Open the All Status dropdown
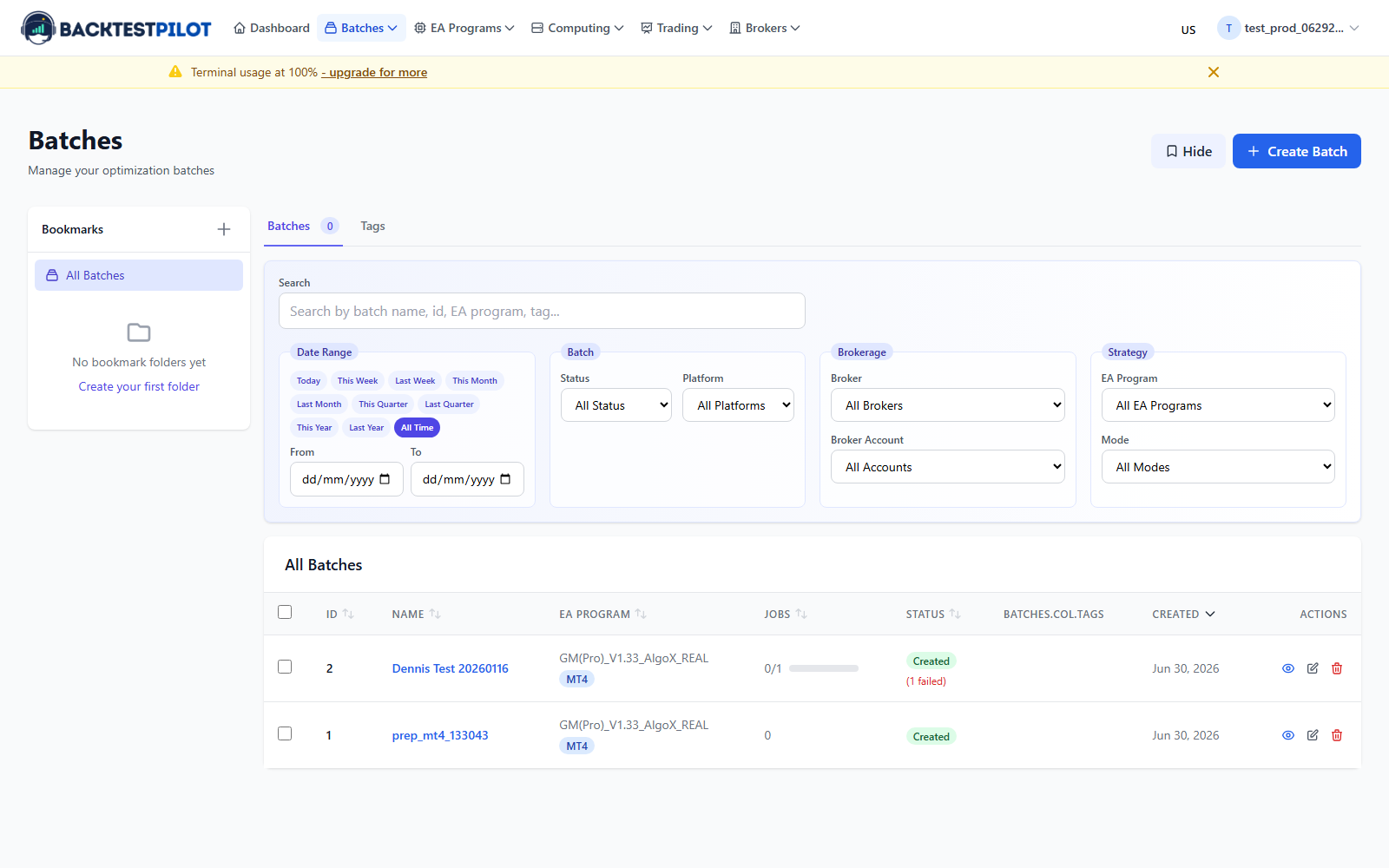Image resolution: width=1389 pixels, height=868 pixels. [x=616, y=405]
